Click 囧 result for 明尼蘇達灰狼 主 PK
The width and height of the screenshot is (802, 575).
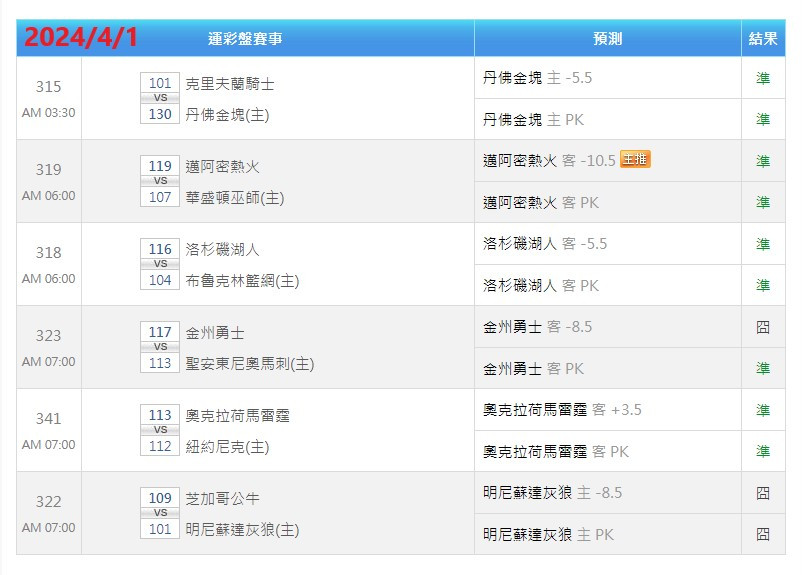(x=763, y=535)
